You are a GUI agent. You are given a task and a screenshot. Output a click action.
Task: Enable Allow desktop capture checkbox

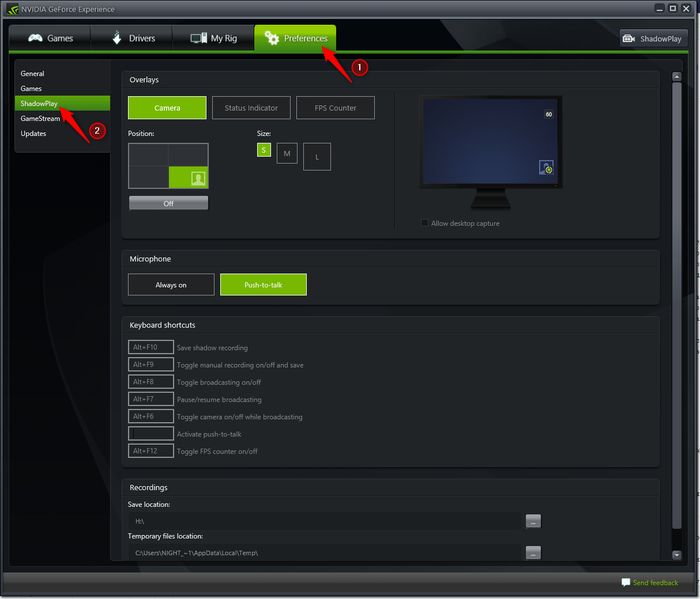[425, 223]
